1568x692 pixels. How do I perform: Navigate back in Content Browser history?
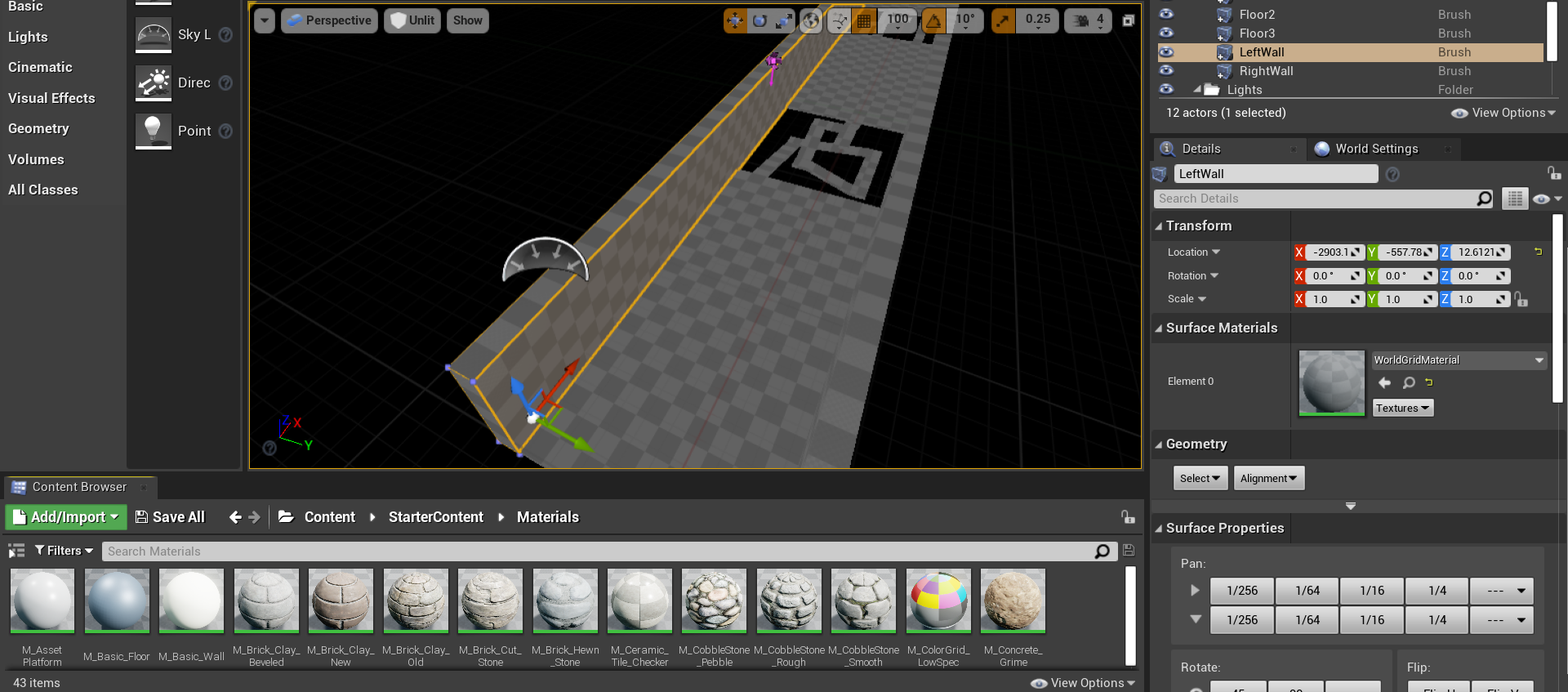[235, 517]
